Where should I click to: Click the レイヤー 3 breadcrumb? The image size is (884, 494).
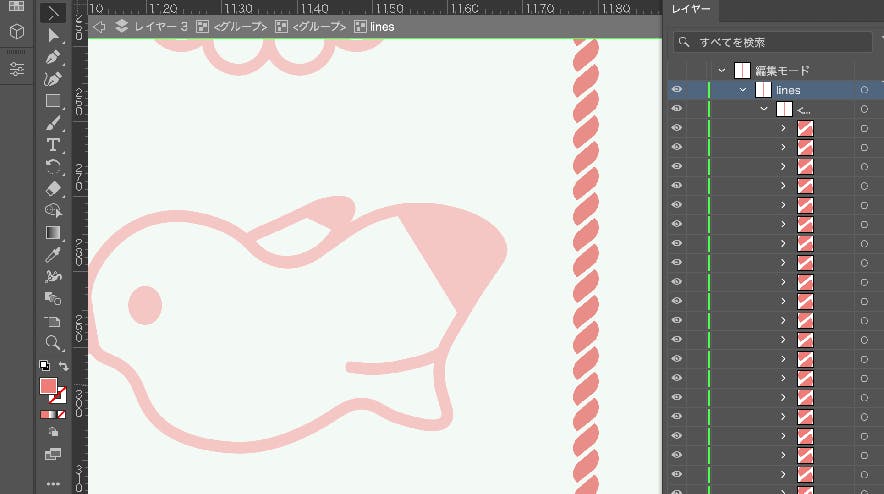pyautogui.click(x=161, y=27)
